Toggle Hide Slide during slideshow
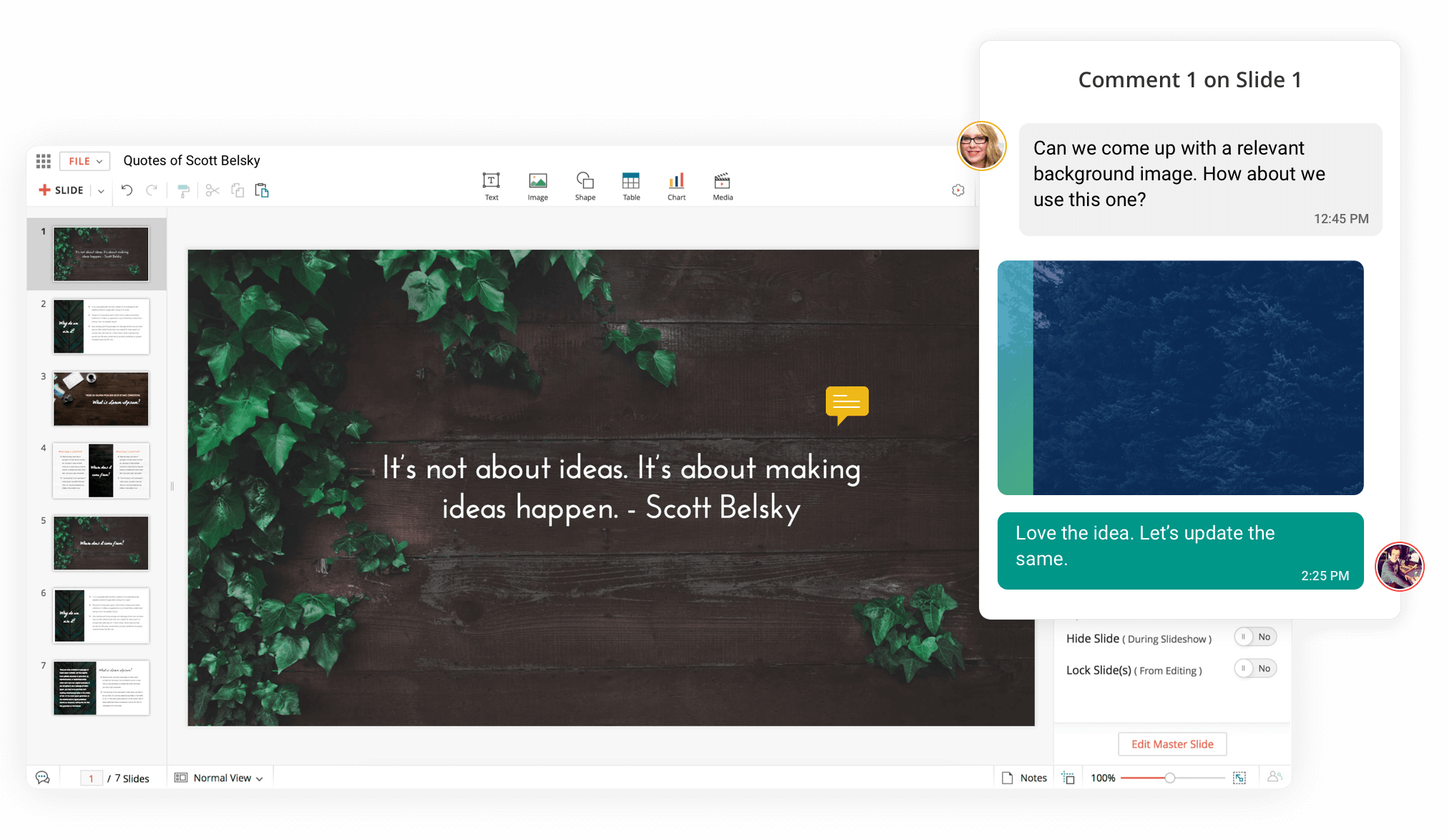The image size is (1447, 840). [x=1254, y=636]
